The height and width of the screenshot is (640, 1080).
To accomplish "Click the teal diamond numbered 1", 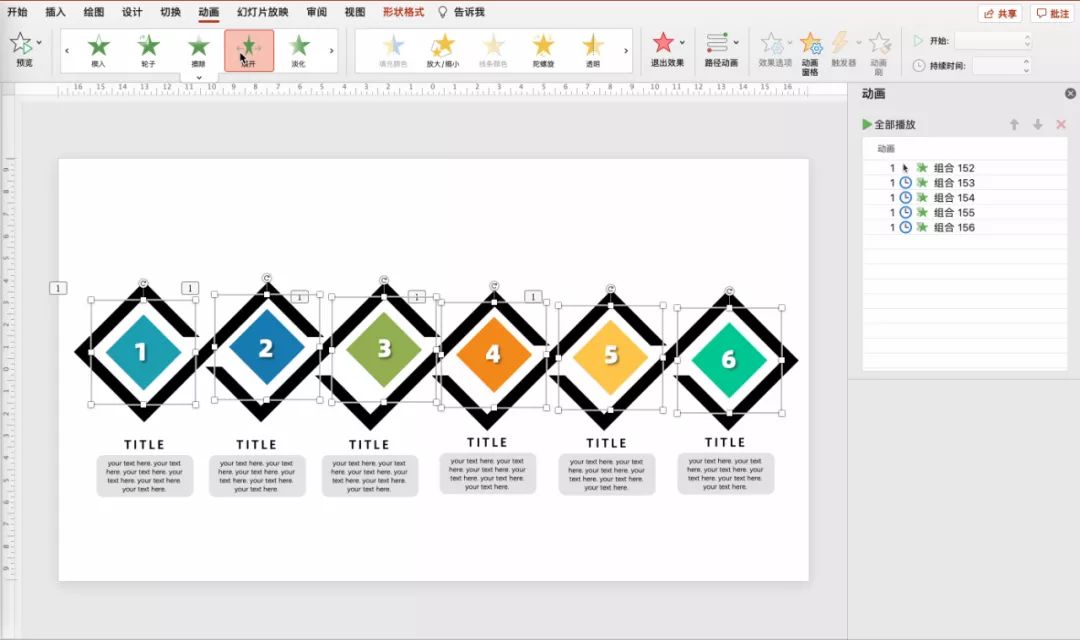I will pyautogui.click(x=143, y=352).
